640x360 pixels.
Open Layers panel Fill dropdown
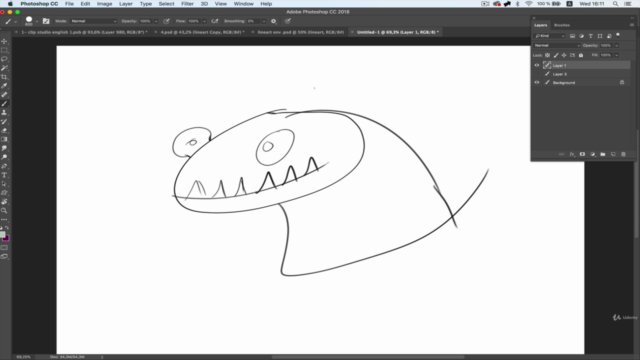click(617, 55)
